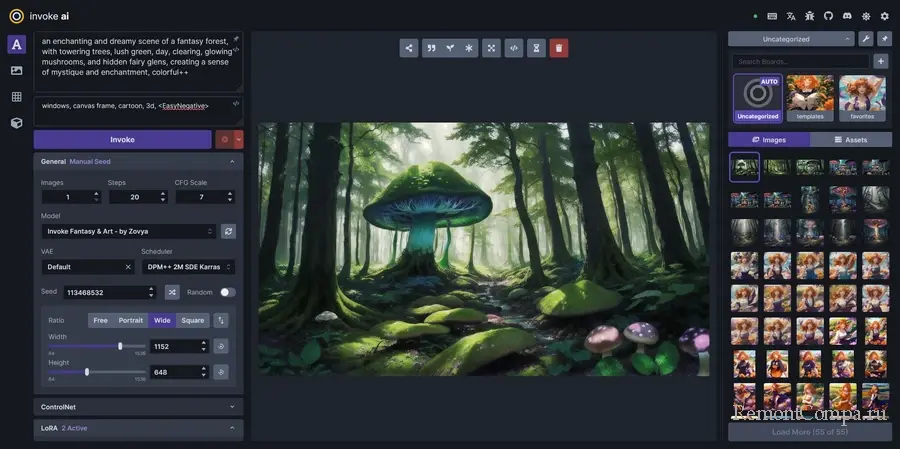Select the Square aspect ratio option
The width and height of the screenshot is (900, 449).
[x=192, y=320]
